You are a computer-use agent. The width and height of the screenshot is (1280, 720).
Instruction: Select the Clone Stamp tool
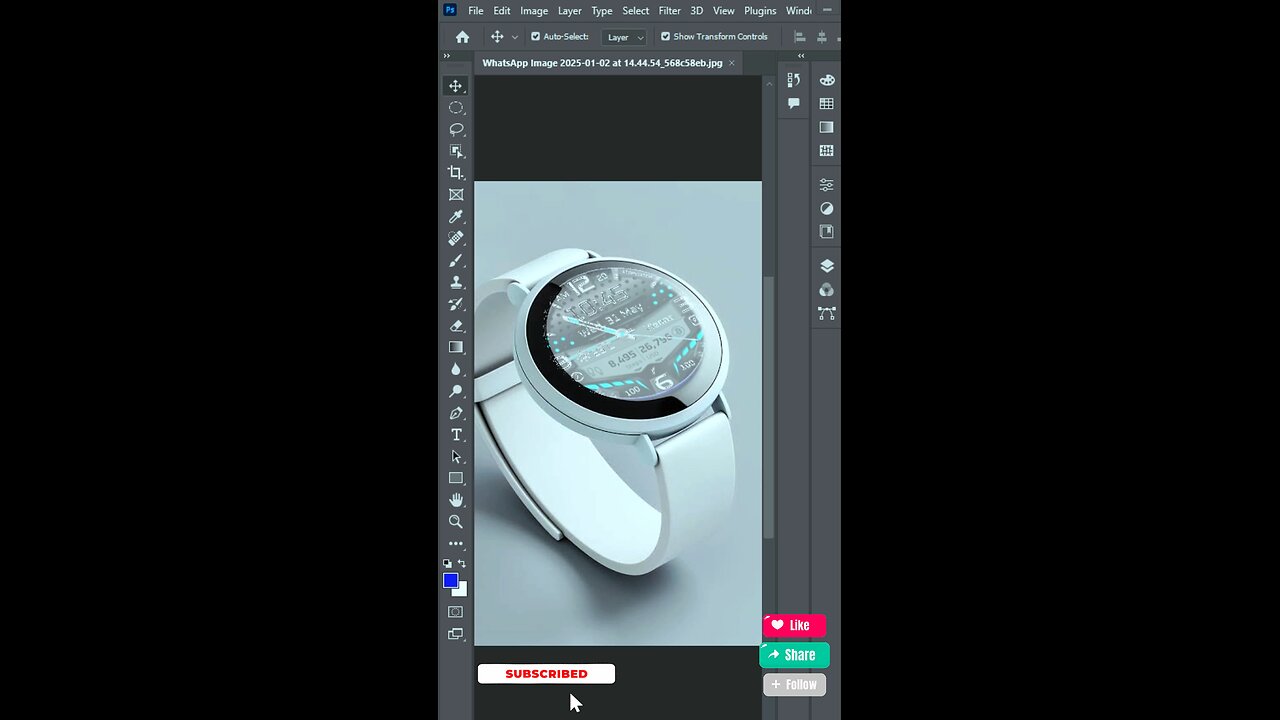tap(456, 282)
